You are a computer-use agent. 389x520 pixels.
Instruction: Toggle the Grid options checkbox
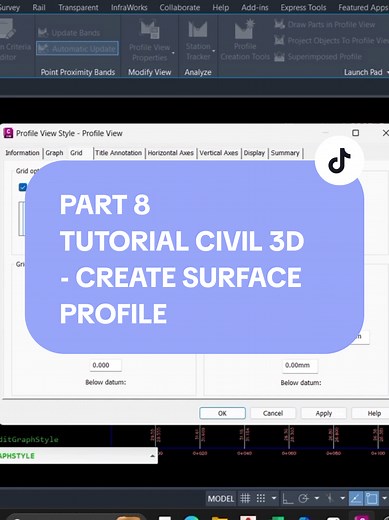(x=23, y=187)
